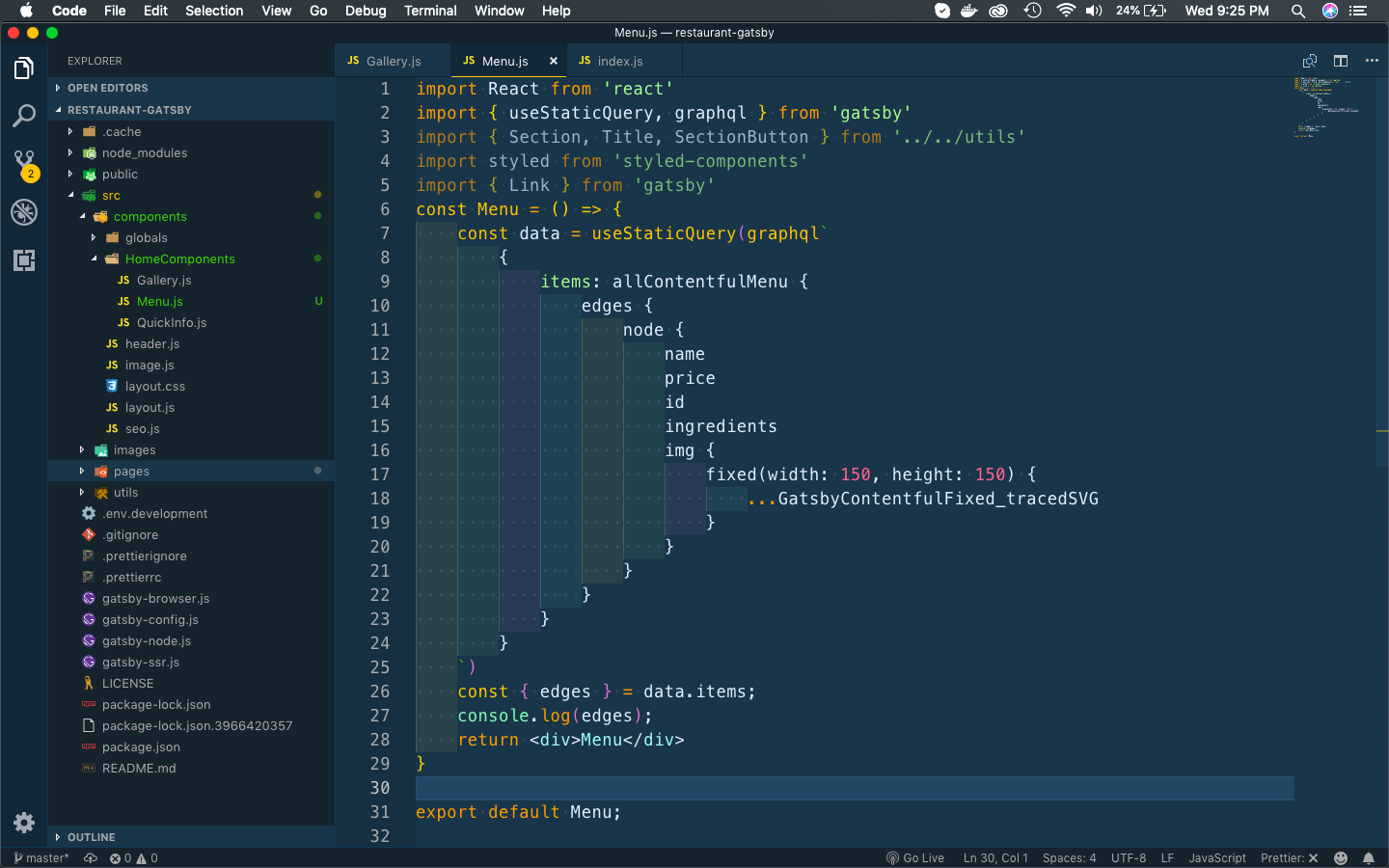This screenshot has height=868, width=1389.
Task: Open the Go menu
Action: (318, 11)
